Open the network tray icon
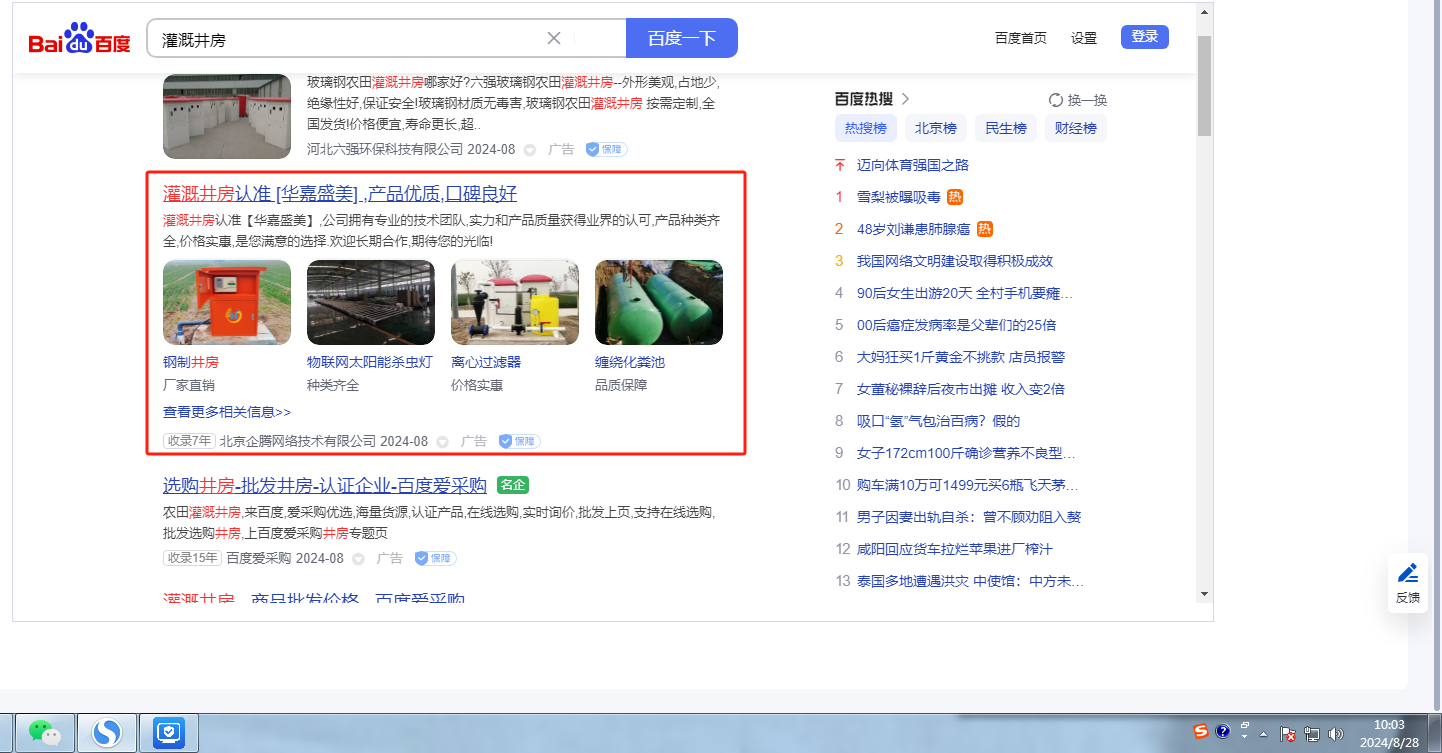 coord(1312,734)
